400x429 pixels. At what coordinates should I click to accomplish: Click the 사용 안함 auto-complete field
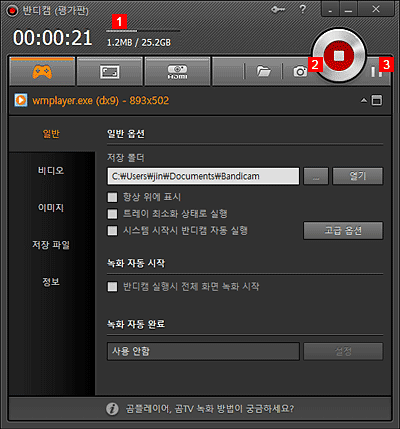(x=203, y=351)
